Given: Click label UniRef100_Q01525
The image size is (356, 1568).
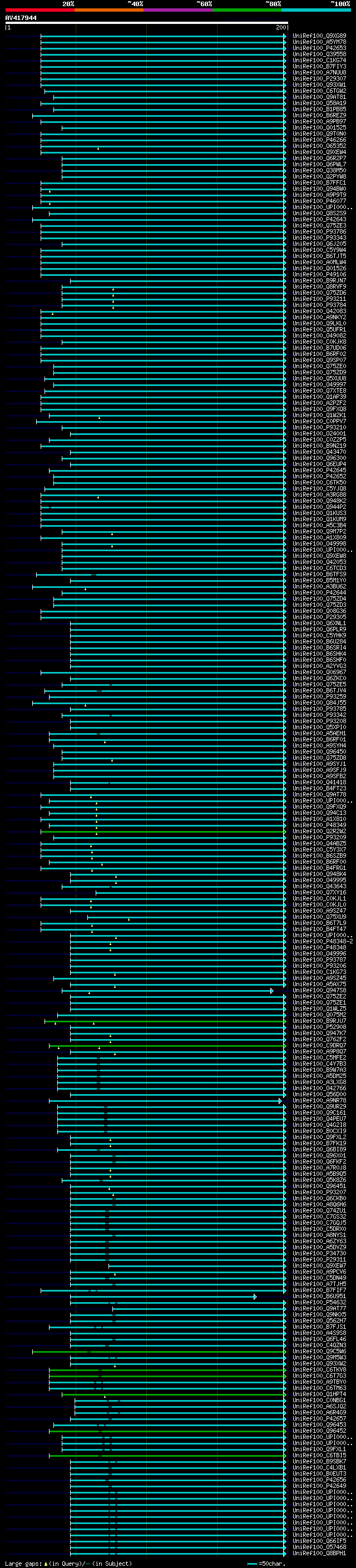Looking at the screenshot, I should pyautogui.click(x=319, y=128).
